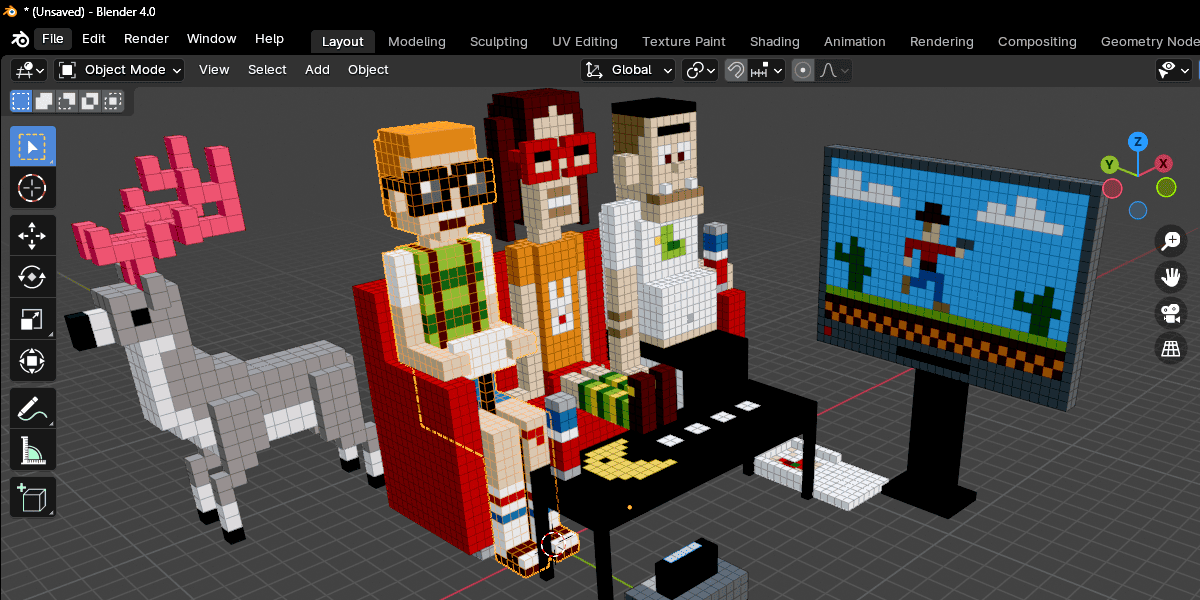Toggle proportional editing button
Screen dimensions: 1200x600
click(x=802, y=70)
